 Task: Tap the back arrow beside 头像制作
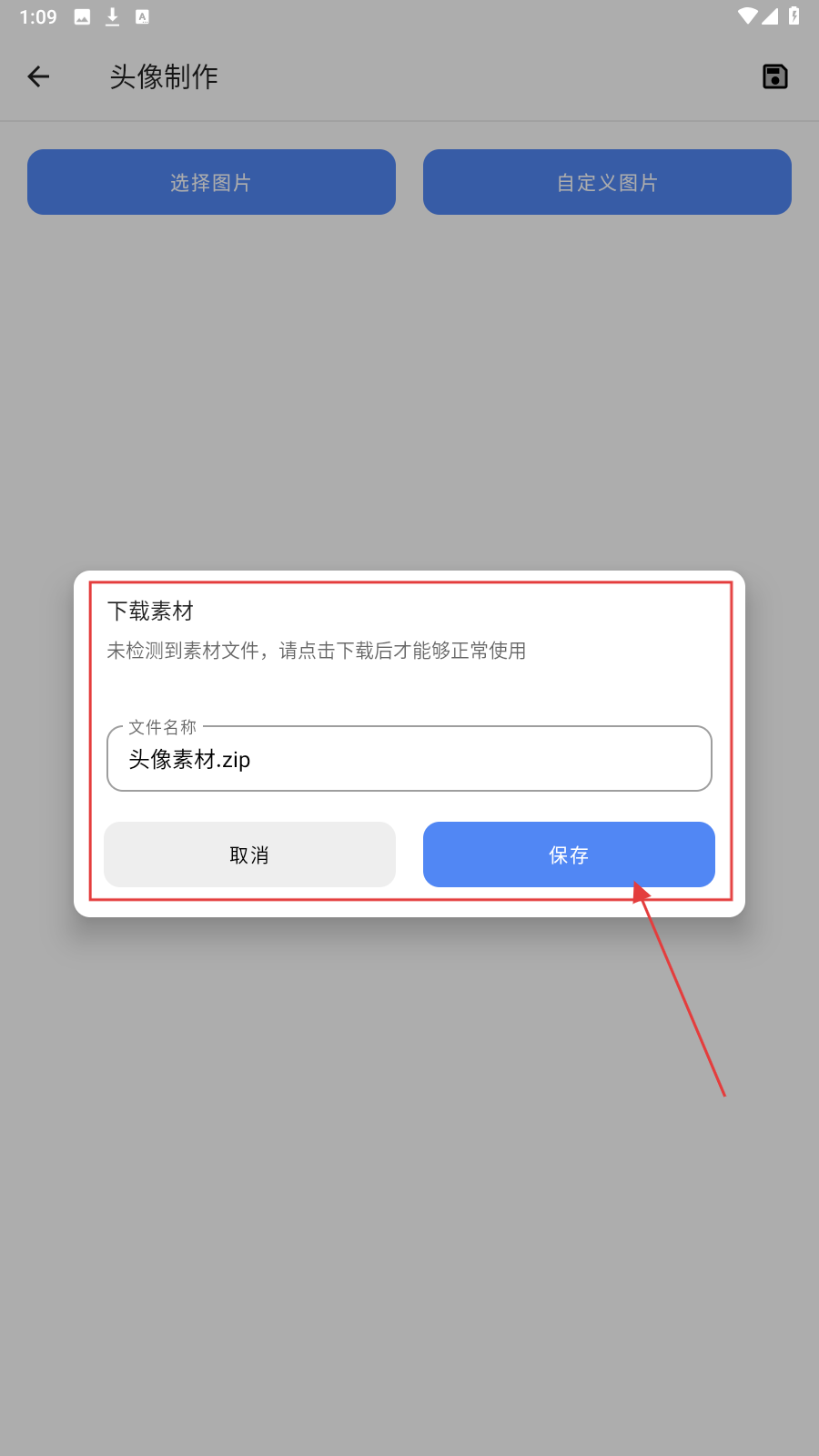[38, 76]
